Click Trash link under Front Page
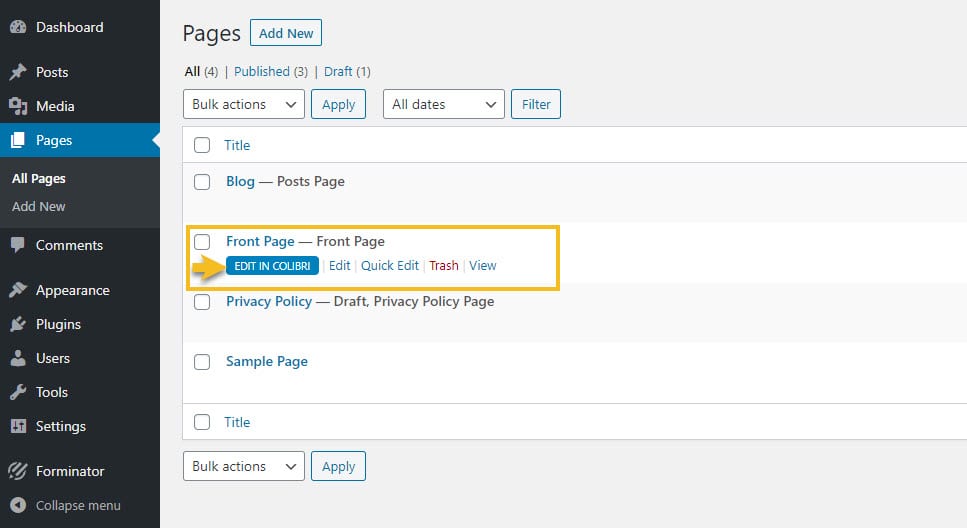The image size is (967, 528). click(444, 265)
